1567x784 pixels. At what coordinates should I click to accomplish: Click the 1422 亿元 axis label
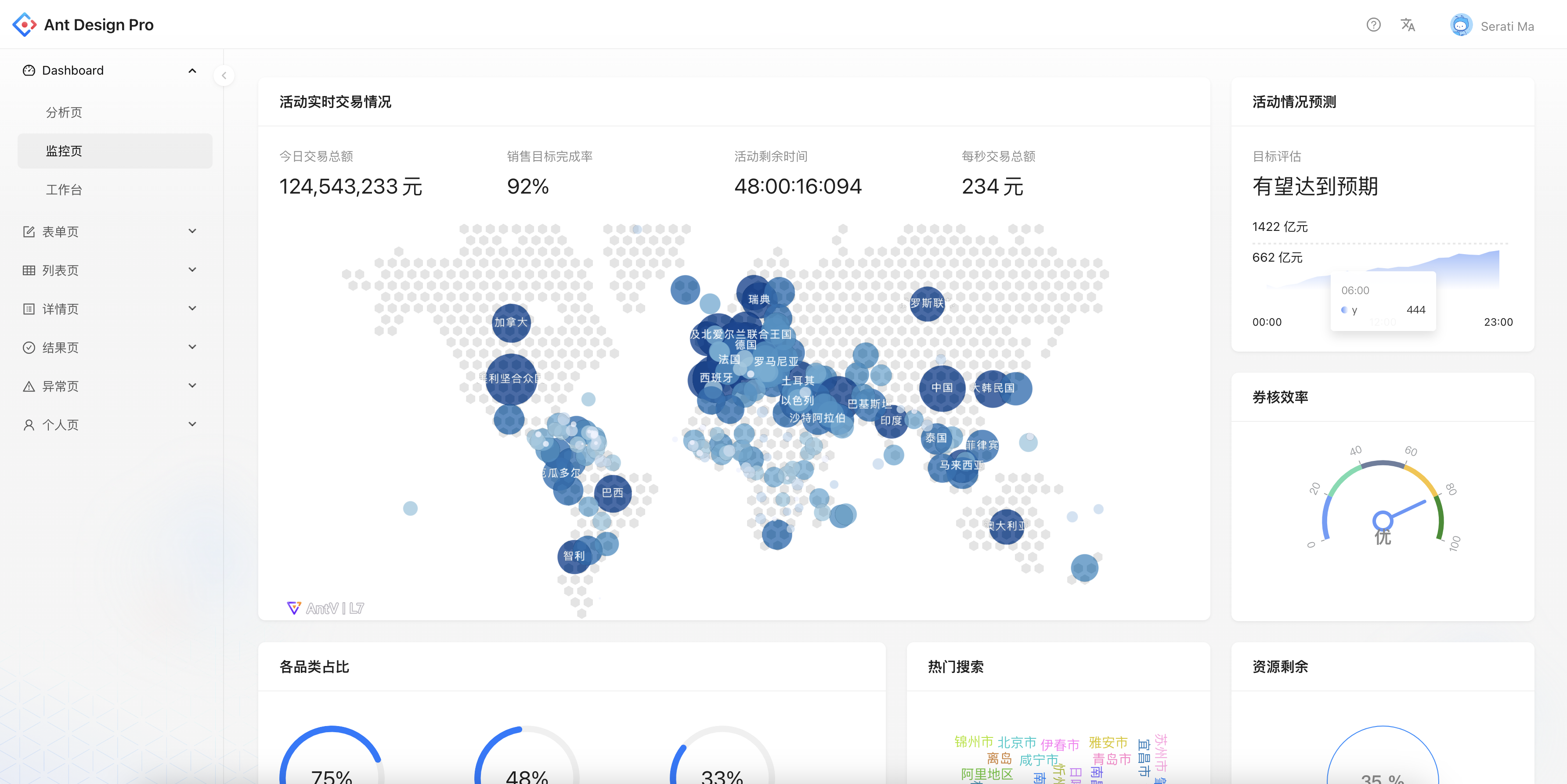[1280, 227]
